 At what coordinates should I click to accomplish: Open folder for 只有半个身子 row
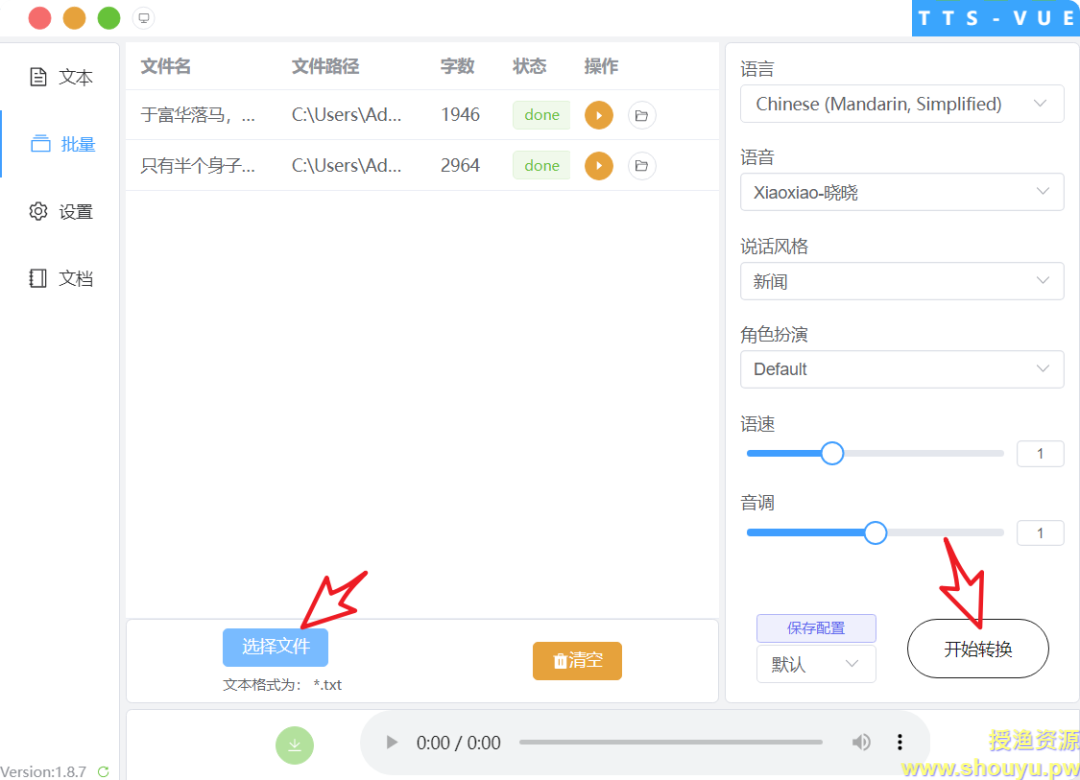click(641, 165)
